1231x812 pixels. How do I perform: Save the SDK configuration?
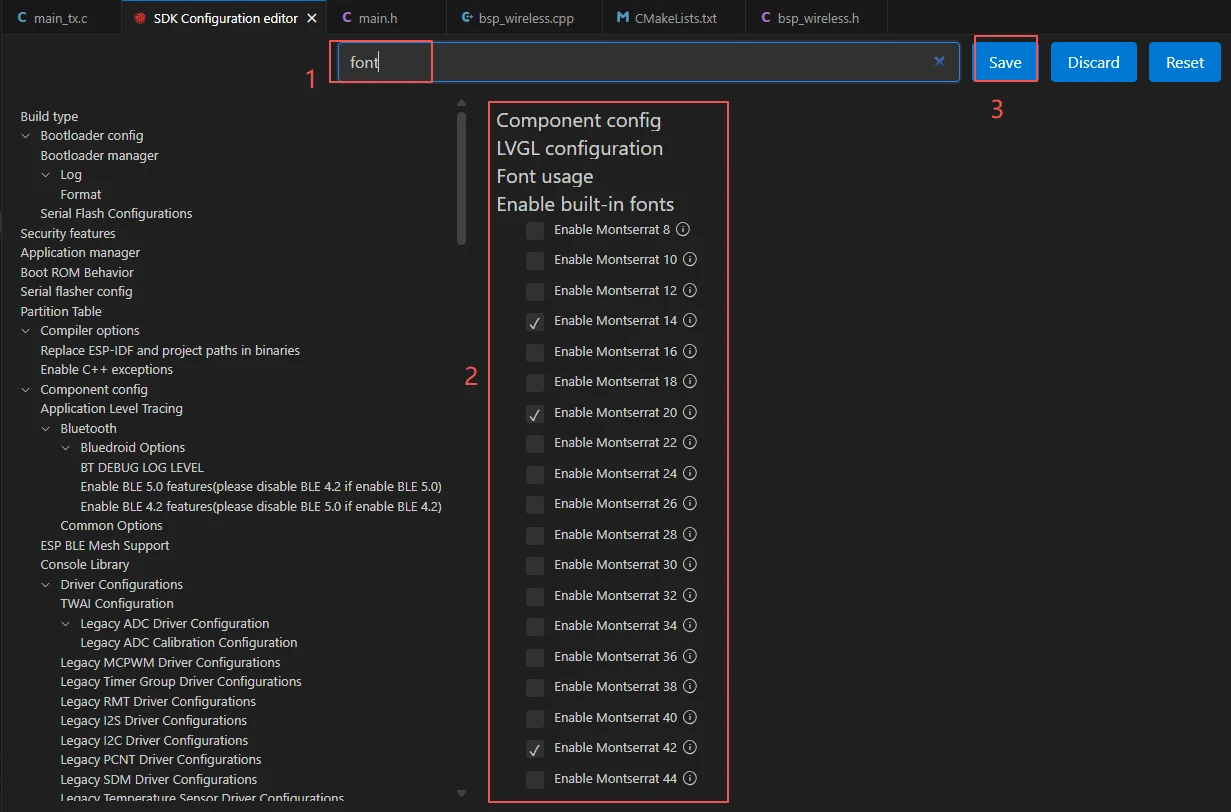pos(1005,62)
